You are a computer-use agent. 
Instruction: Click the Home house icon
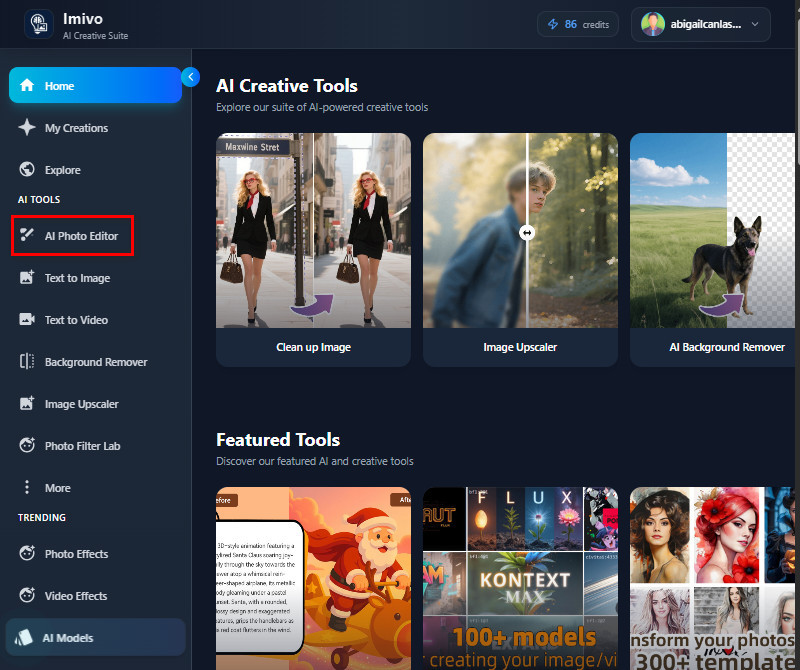(x=27, y=85)
